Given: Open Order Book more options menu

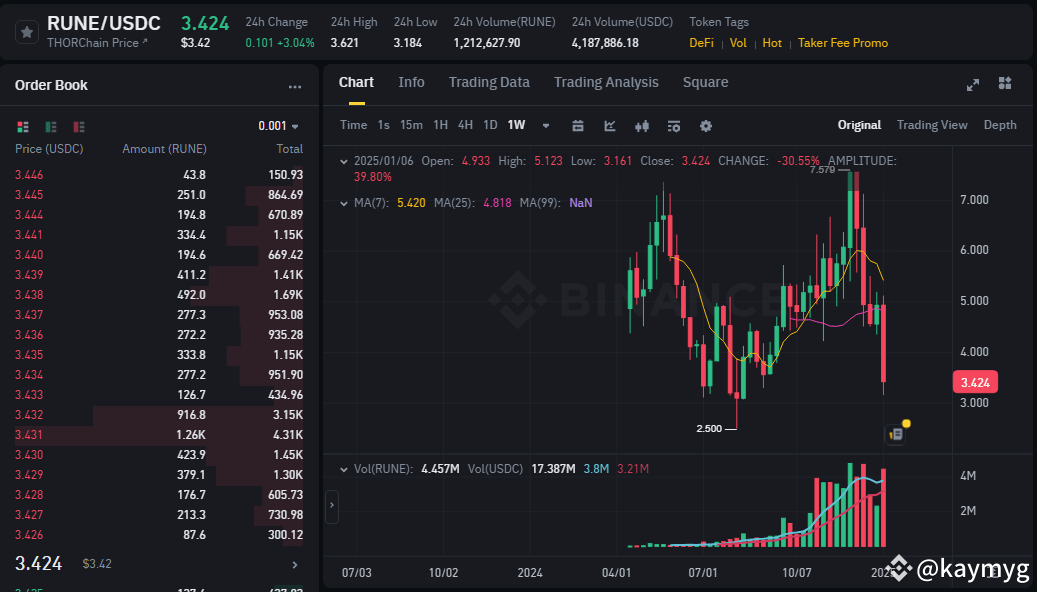Looking at the screenshot, I should coord(295,87).
